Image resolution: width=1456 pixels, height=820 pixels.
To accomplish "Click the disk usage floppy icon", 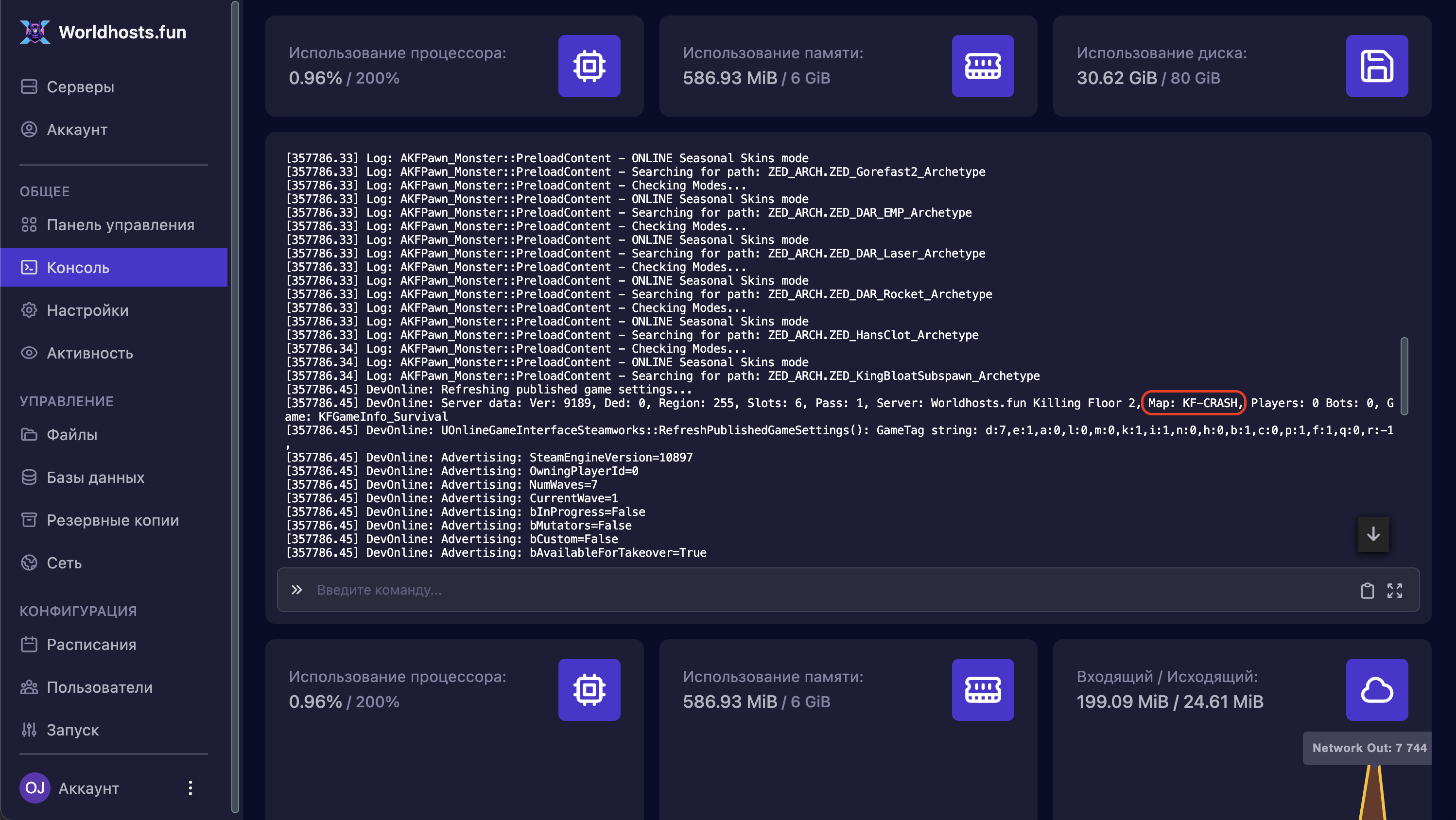I will 1376,66.
